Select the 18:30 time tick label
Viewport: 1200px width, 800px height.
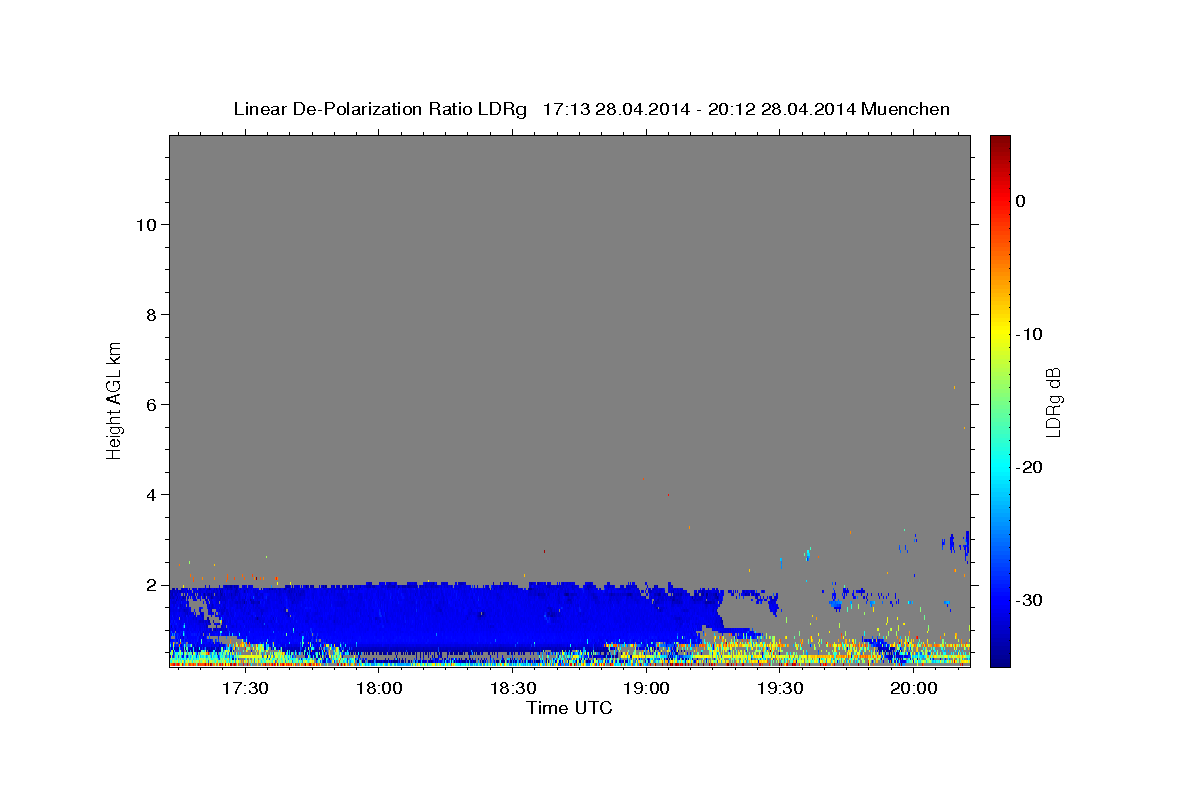pos(512,688)
